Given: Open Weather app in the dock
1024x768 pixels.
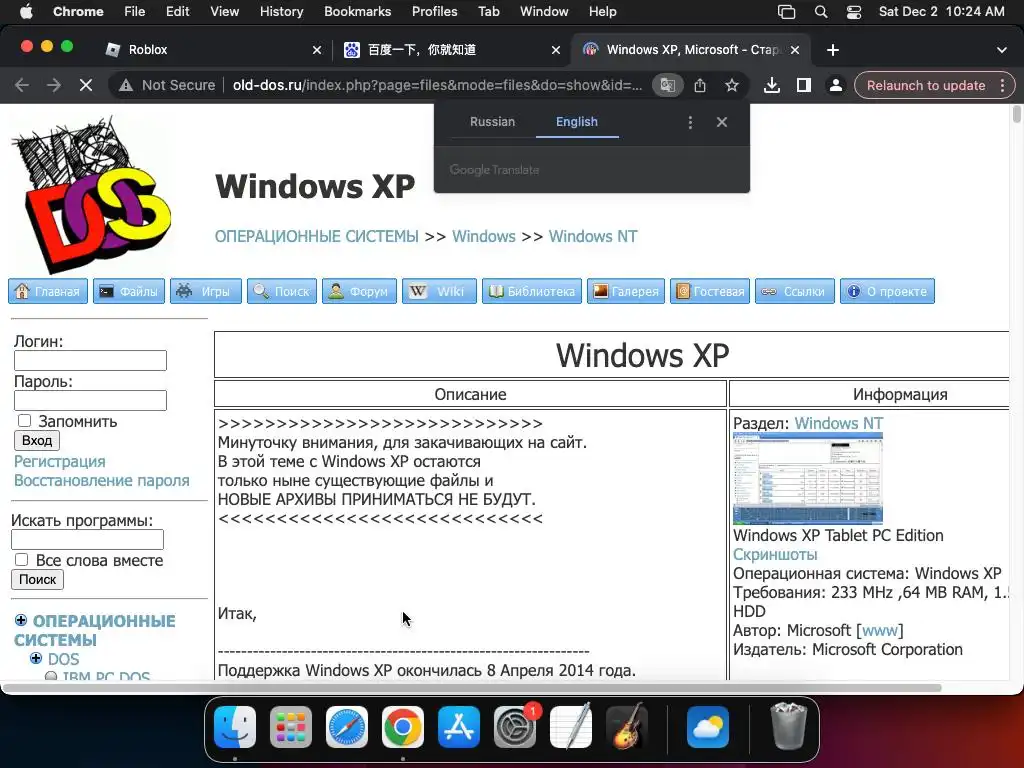Looking at the screenshot, I should tap(707, 727).
